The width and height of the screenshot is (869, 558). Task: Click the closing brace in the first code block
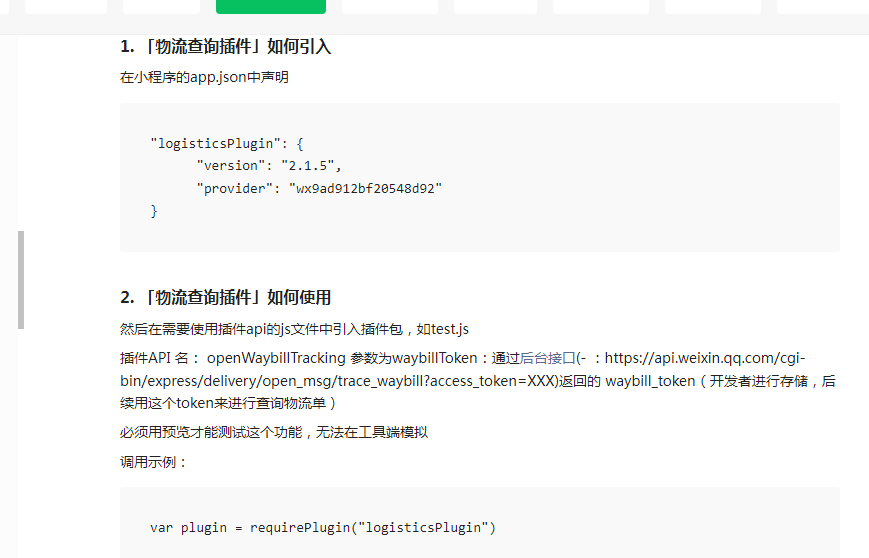154,211
